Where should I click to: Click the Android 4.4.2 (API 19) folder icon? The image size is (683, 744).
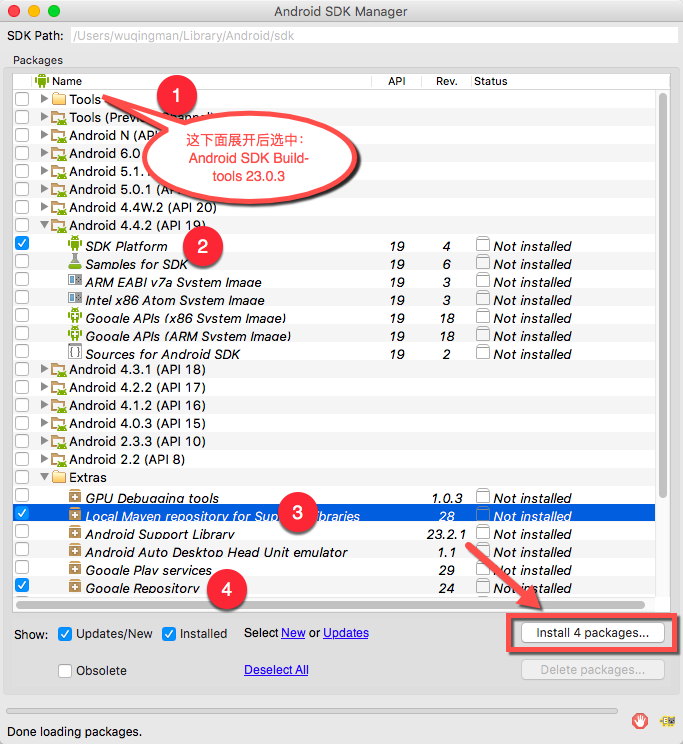(x=59, y=226)
